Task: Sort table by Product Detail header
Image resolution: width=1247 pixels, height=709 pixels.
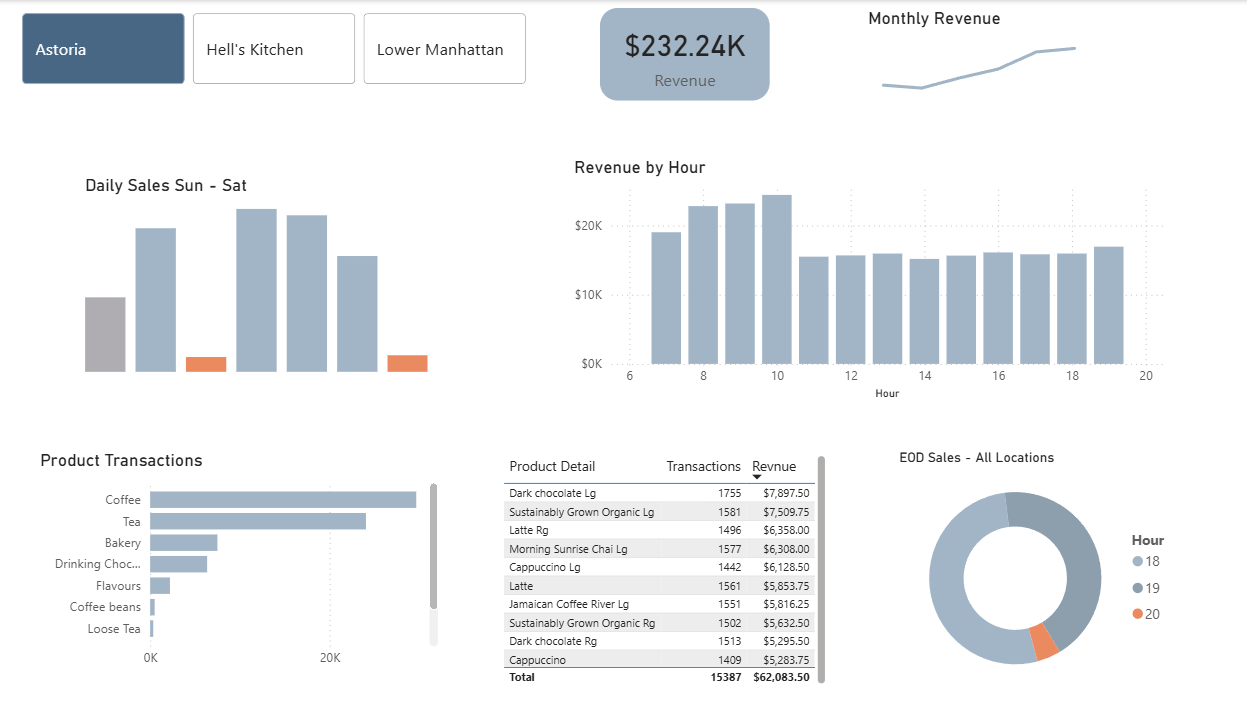Action: pyautogui.click(x=552, y=466)
